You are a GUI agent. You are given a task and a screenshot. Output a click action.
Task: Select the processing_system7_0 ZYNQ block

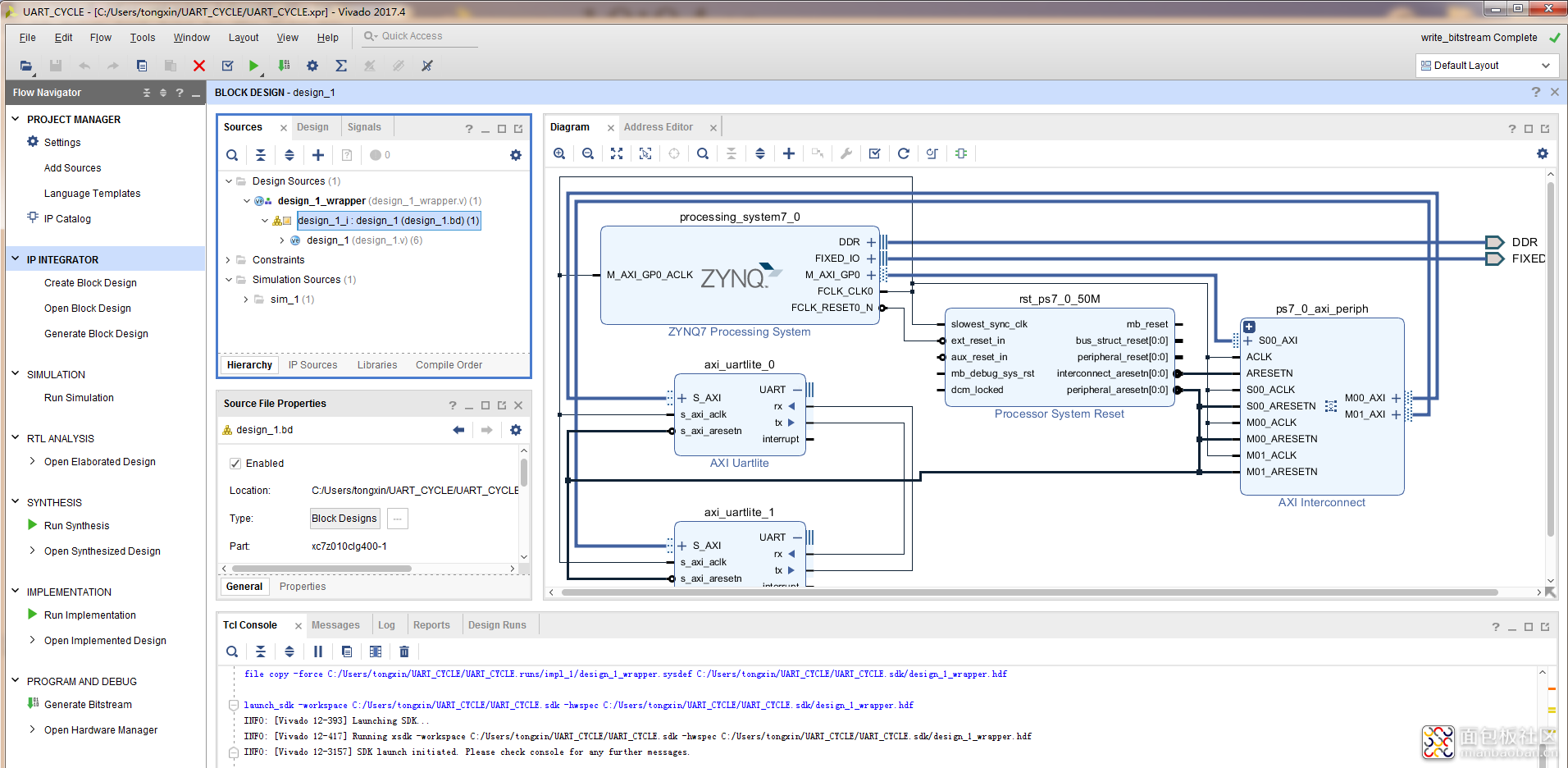740,276
